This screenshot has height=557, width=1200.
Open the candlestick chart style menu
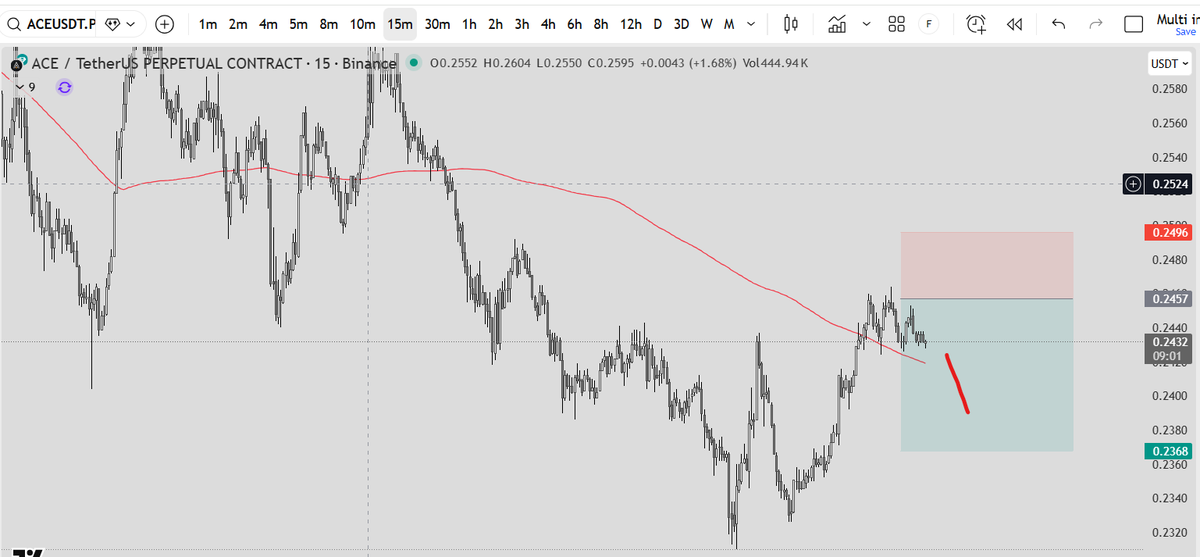[x=792, y=23]
